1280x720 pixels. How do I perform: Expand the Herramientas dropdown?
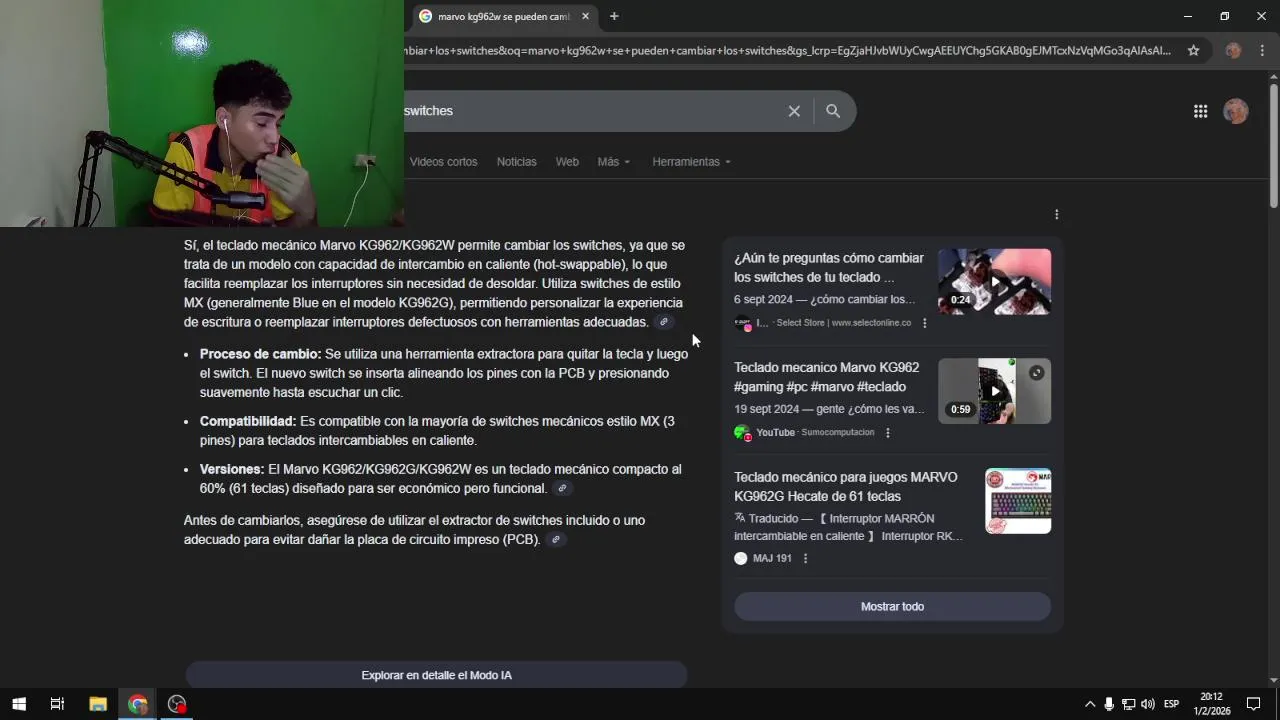pyautogui.click(x=691, y=162)
